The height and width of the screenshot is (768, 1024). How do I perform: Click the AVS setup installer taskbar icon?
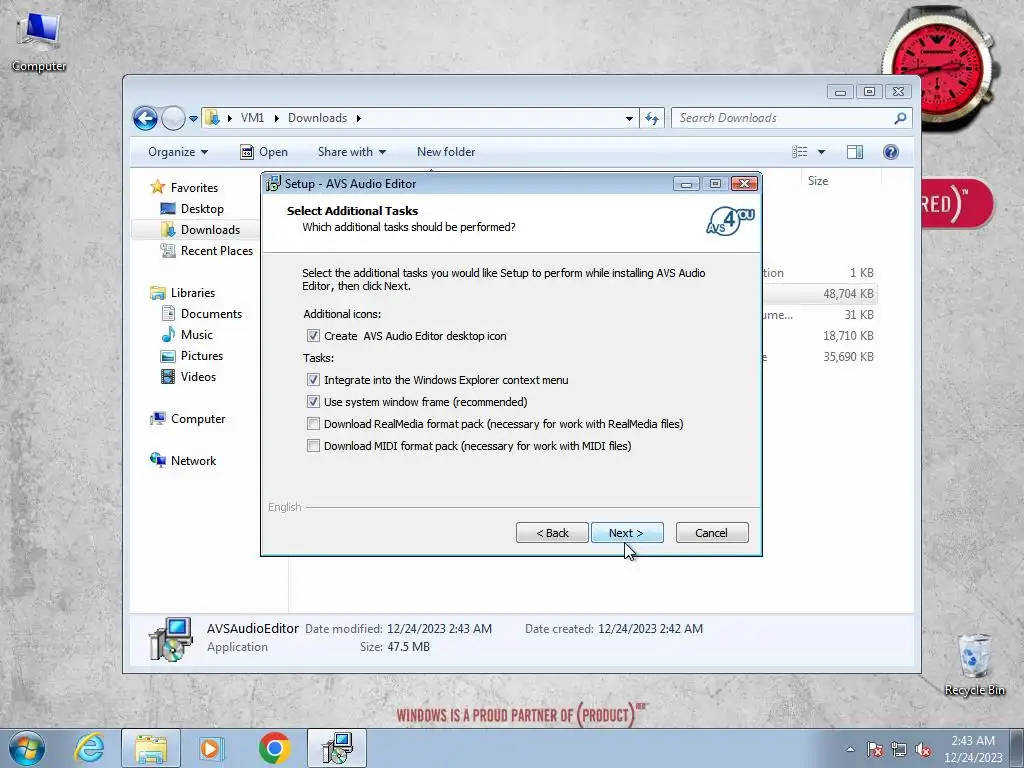pos(337,748)
